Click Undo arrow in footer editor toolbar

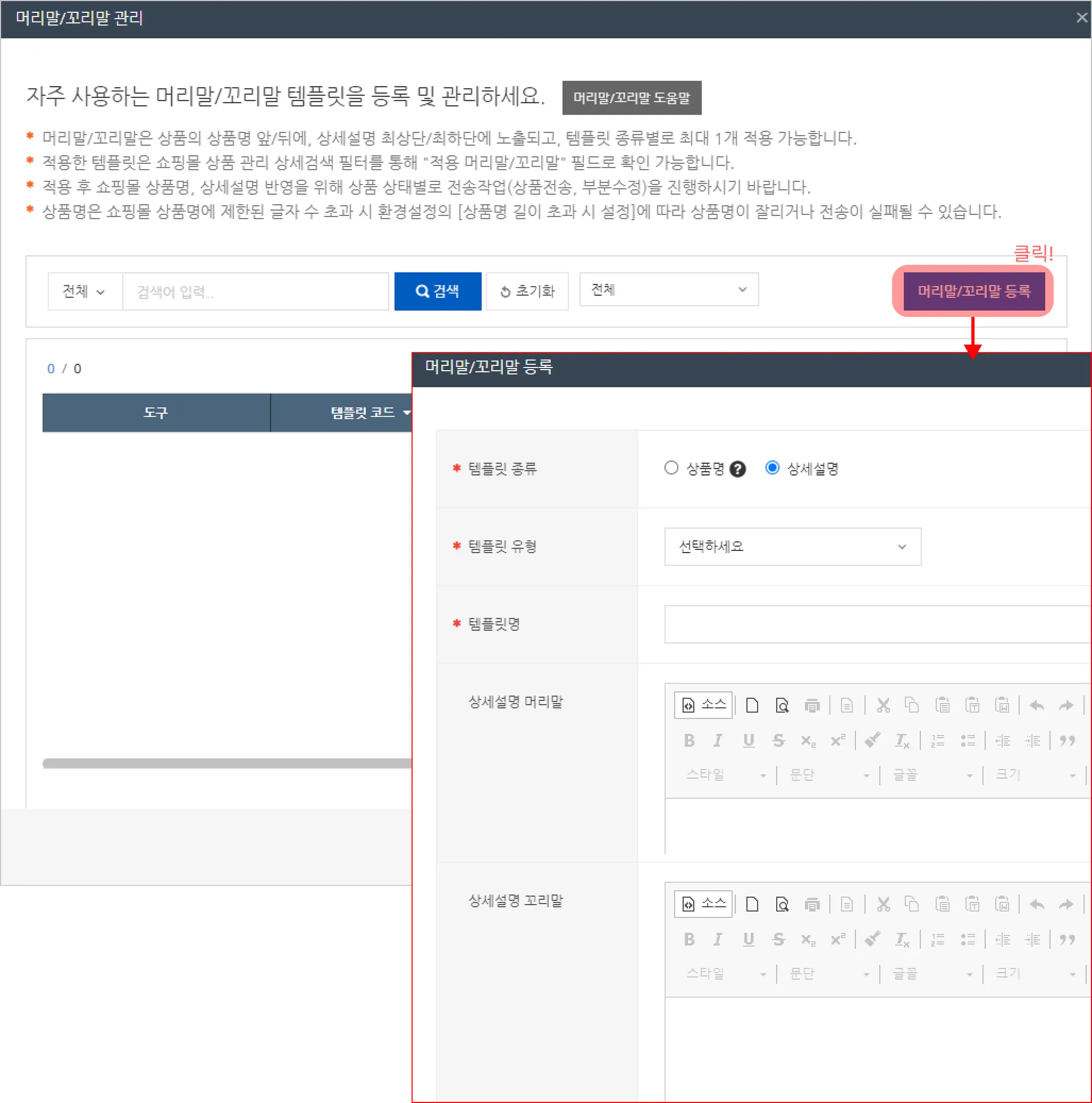coord(1037,905)
